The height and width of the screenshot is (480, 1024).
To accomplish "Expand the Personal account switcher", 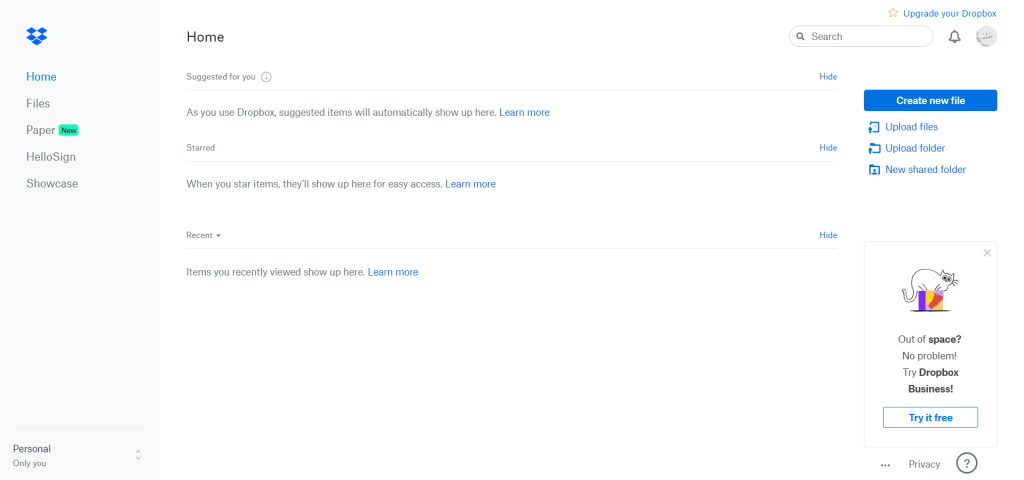I will tap(138, 455).
